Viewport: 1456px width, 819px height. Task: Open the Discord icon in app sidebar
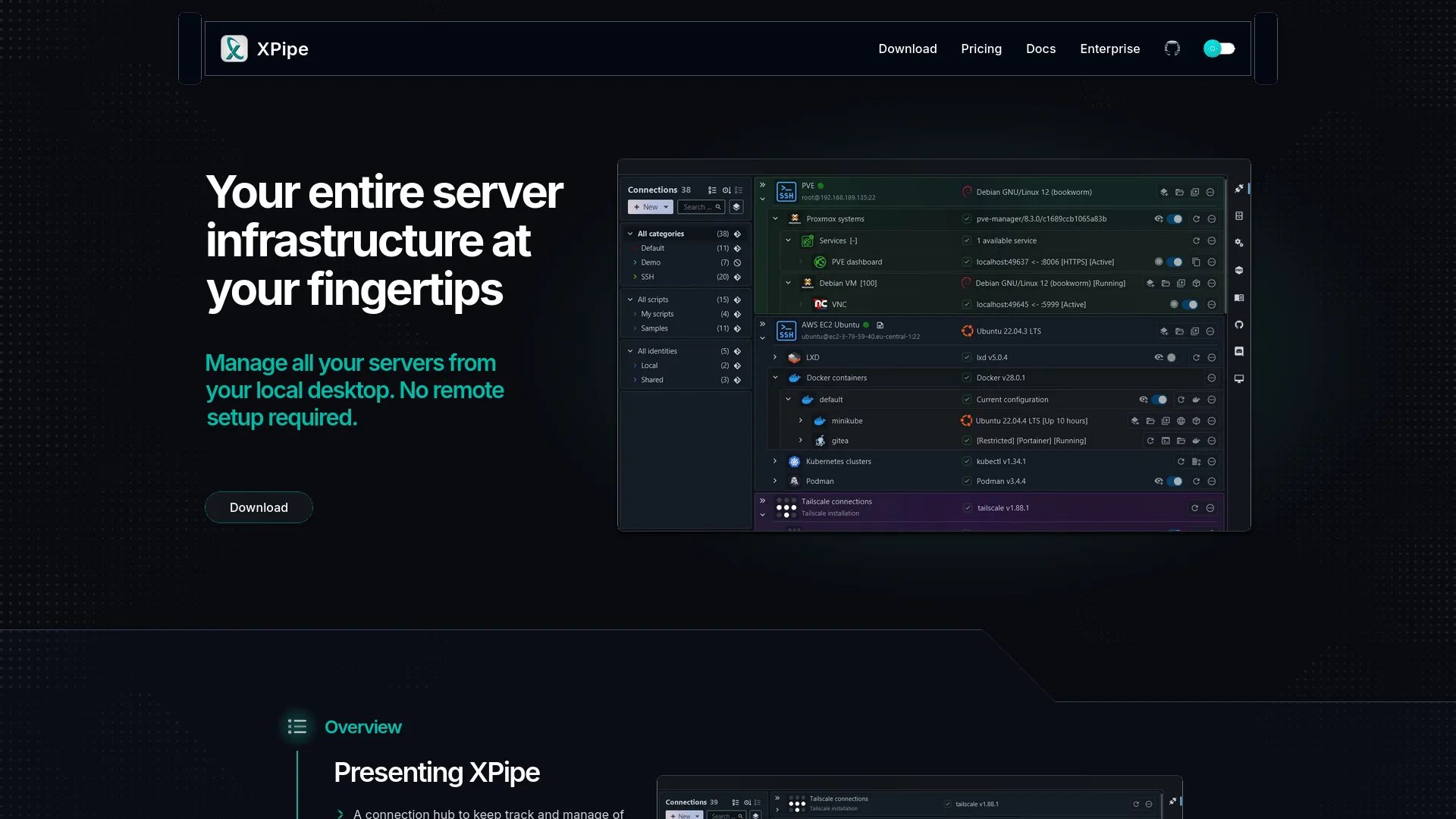point(1239,351)
